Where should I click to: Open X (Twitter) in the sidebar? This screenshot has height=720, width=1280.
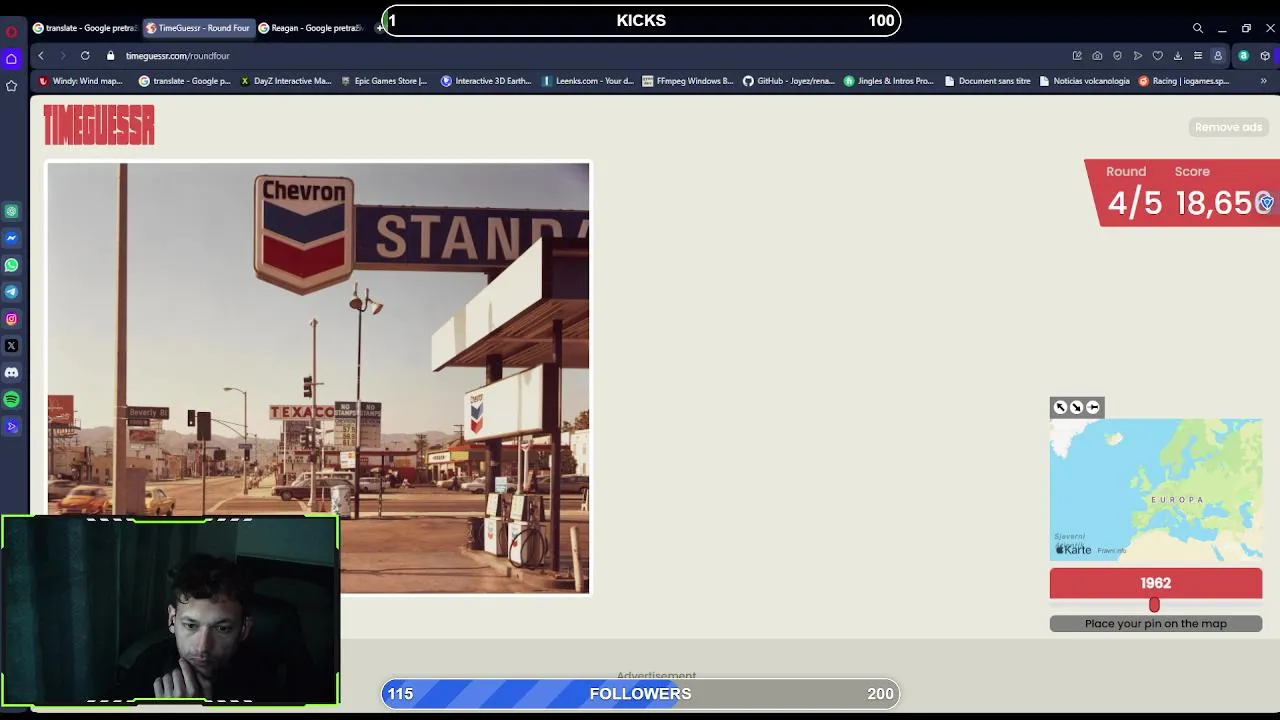tap(12, 346)
